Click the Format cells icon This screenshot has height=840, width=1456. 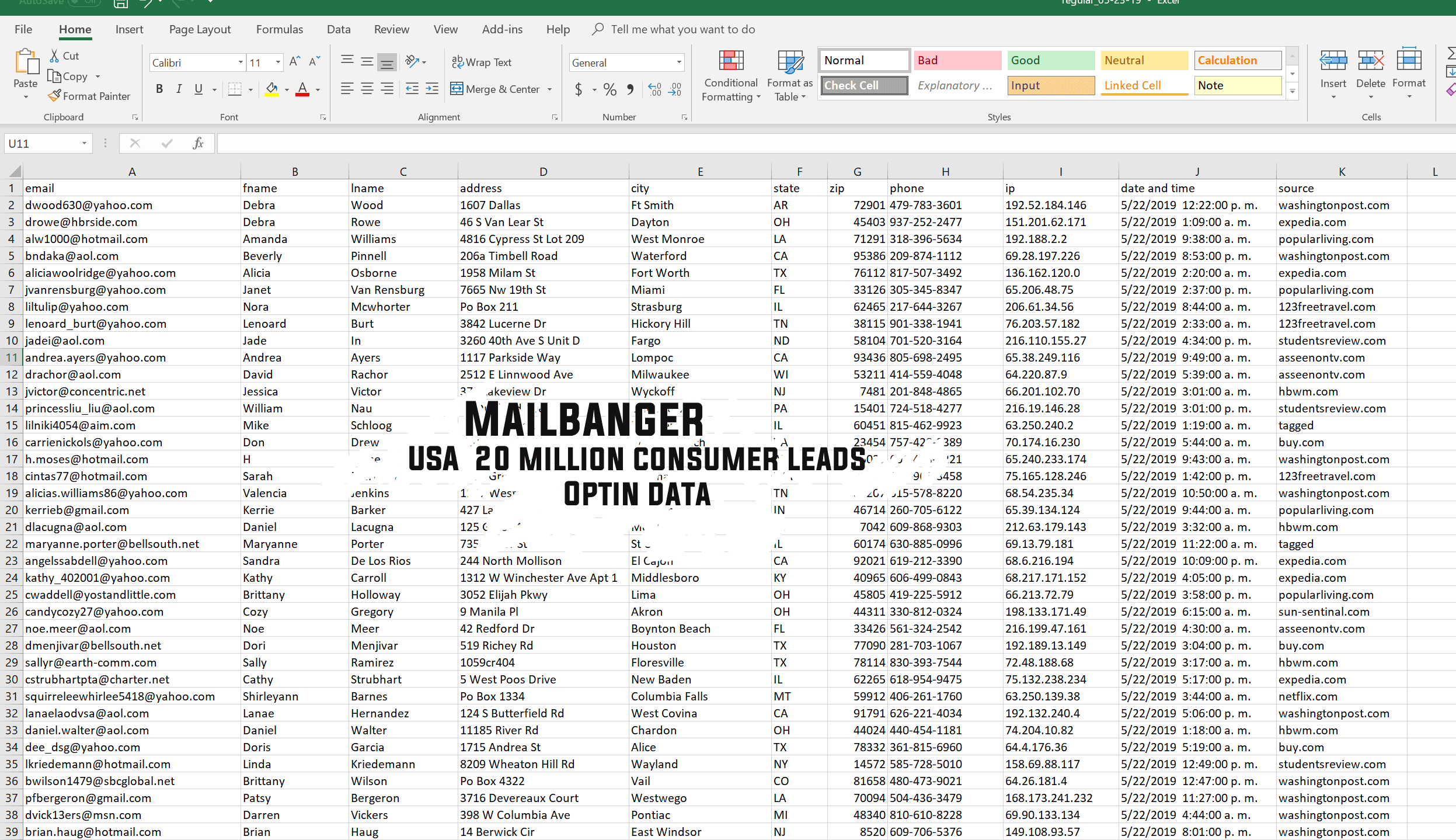1409,60
